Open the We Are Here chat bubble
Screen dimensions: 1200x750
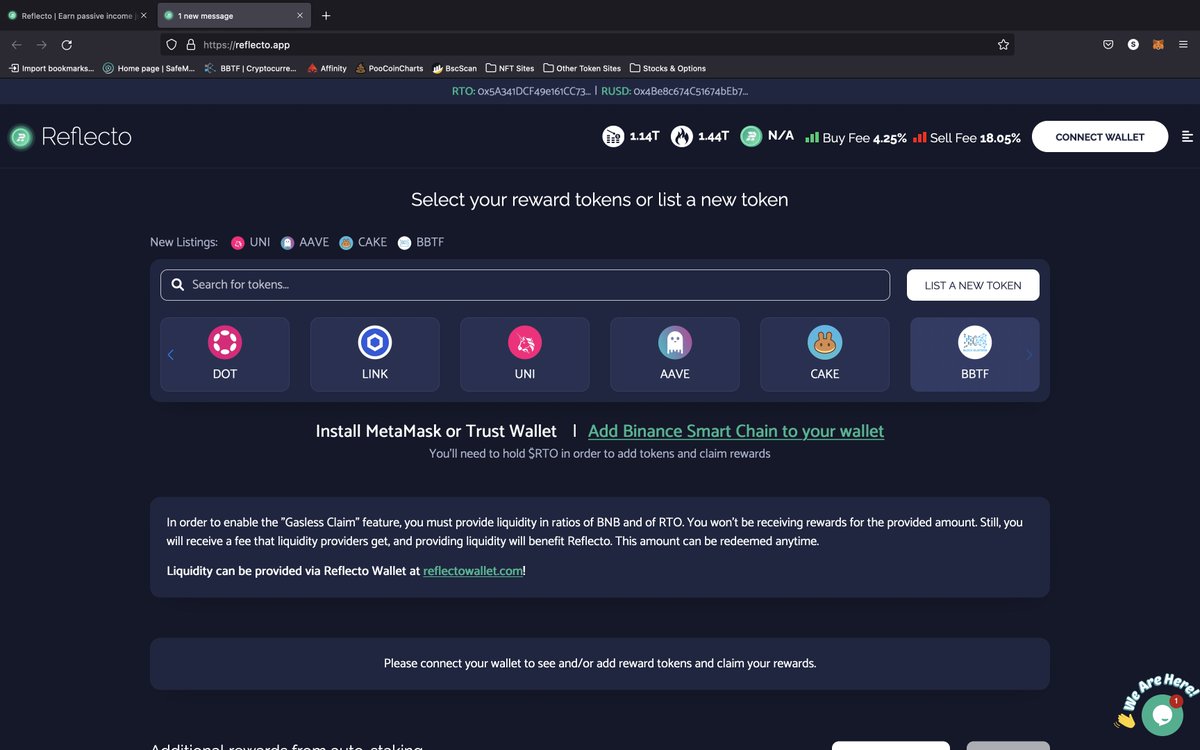point(1162,714)
